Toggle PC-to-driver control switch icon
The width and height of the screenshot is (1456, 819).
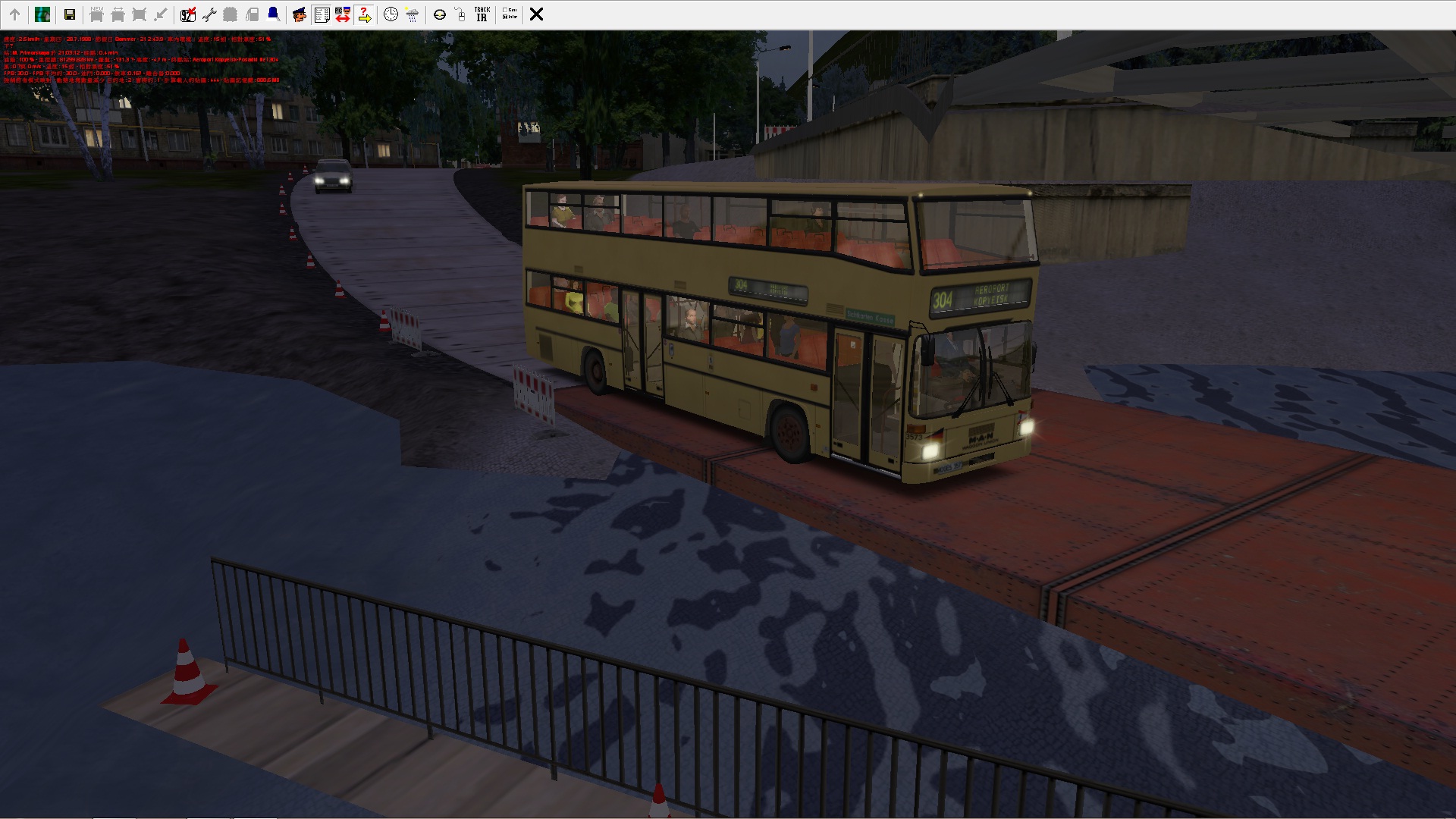[343, 14]
